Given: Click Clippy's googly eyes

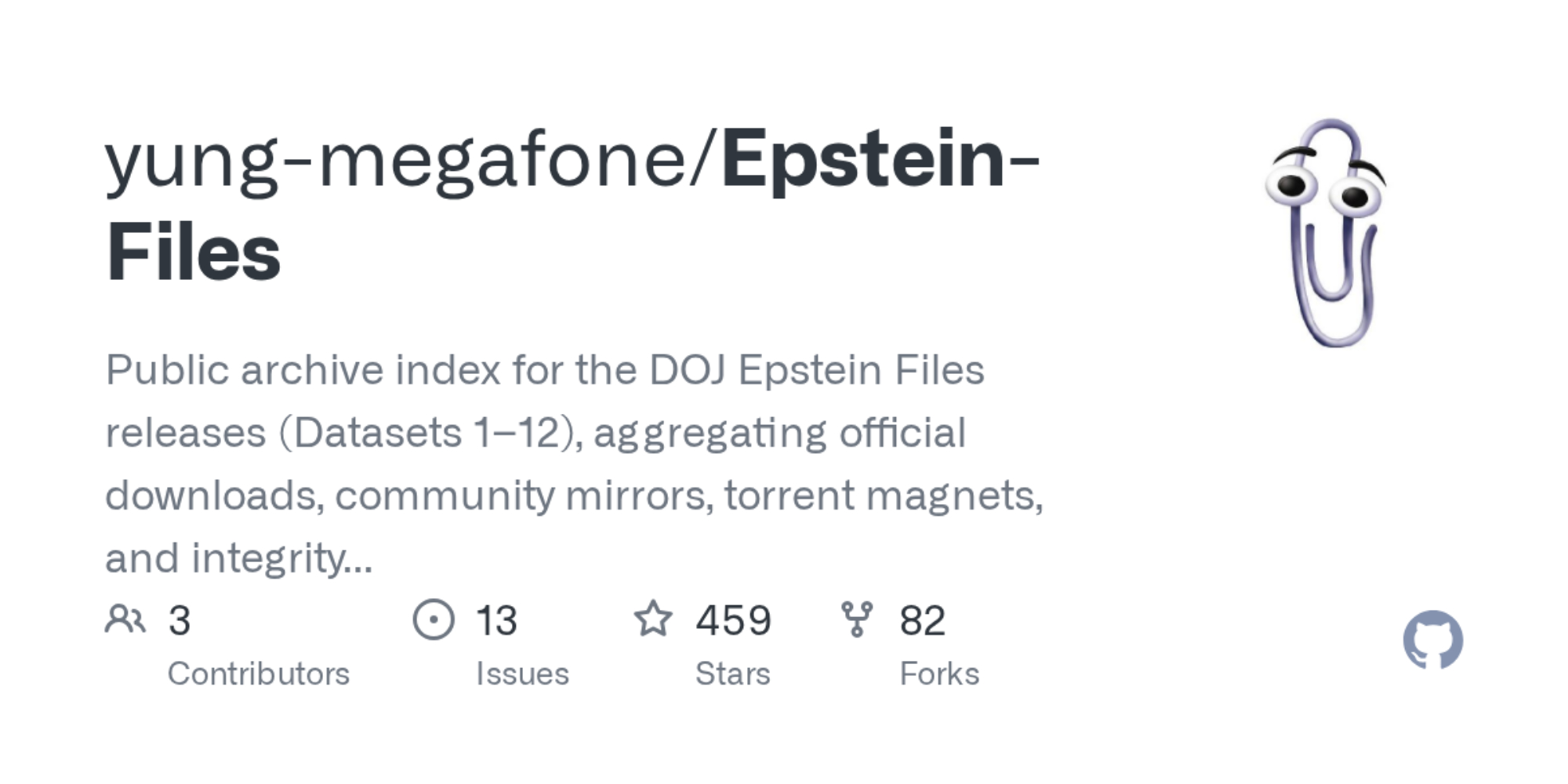Looking at the screenshot, I should click(x=1324, y=190).
